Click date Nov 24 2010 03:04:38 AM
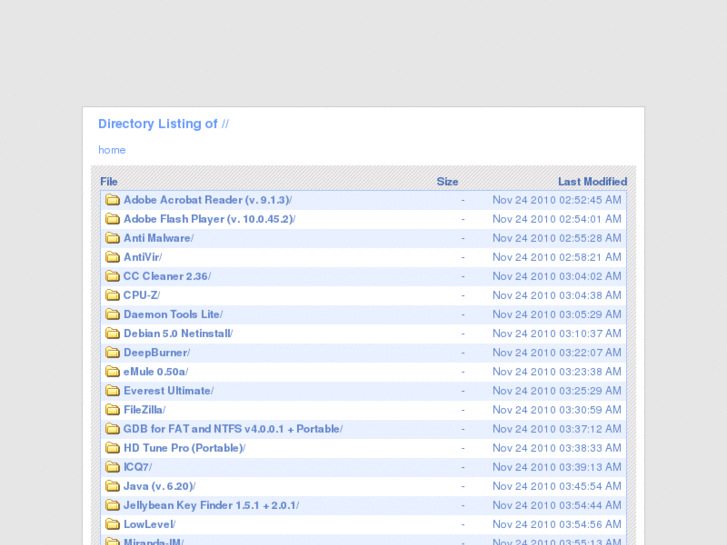The height and width of the screenshot is (545, 727). click(x=557, y=295)
